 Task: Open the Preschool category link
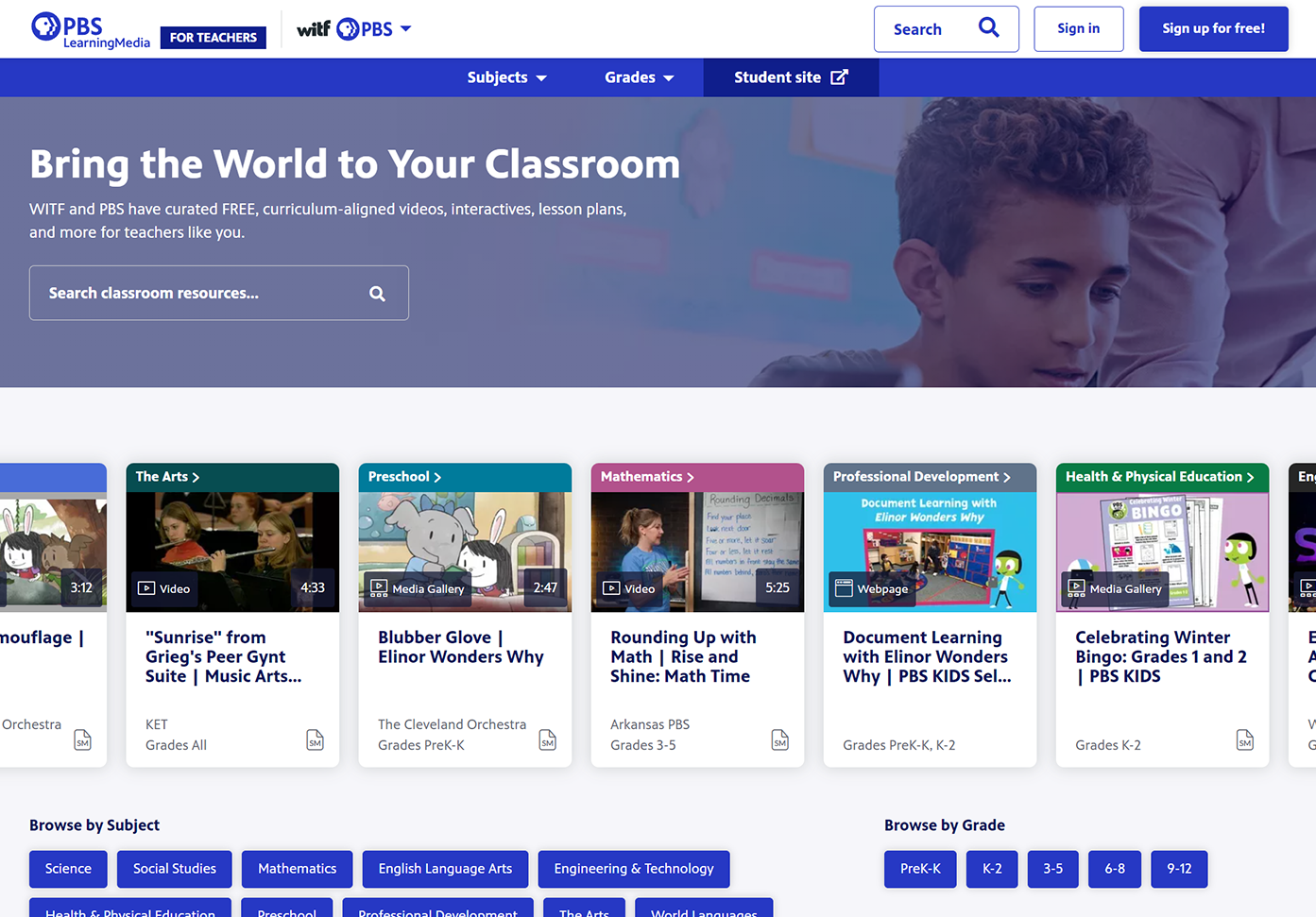[404, 477]
